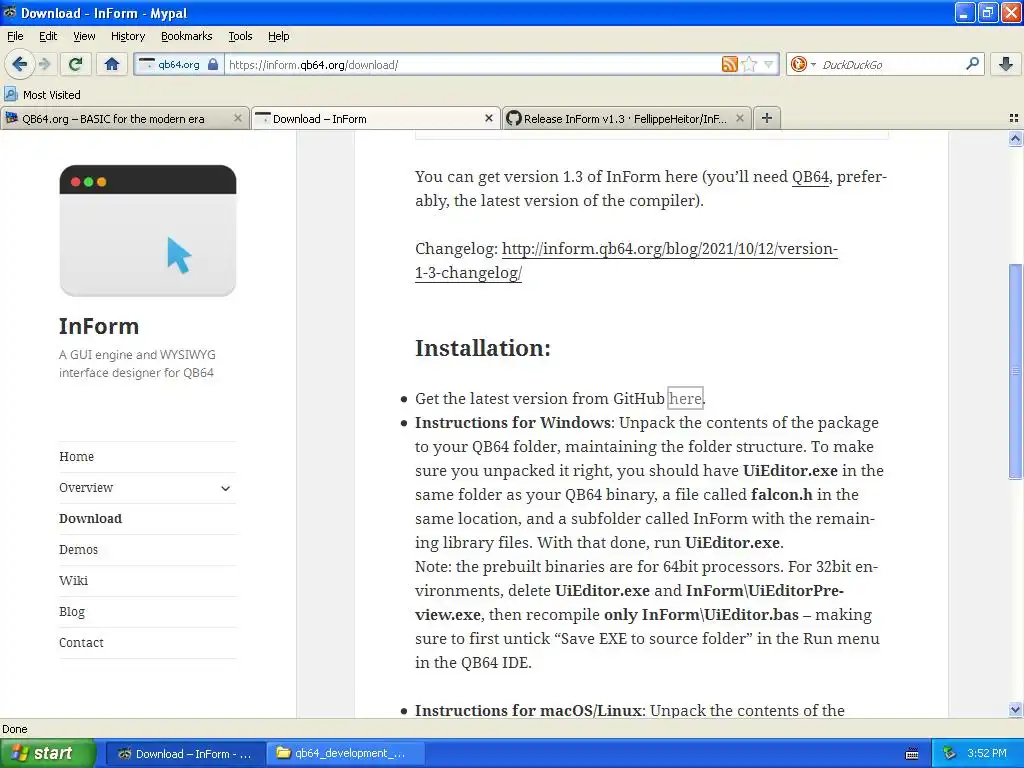This screenshot has width=1024, height=768.
Task: Open the Edit menu
Action: [x=48, y=36]
